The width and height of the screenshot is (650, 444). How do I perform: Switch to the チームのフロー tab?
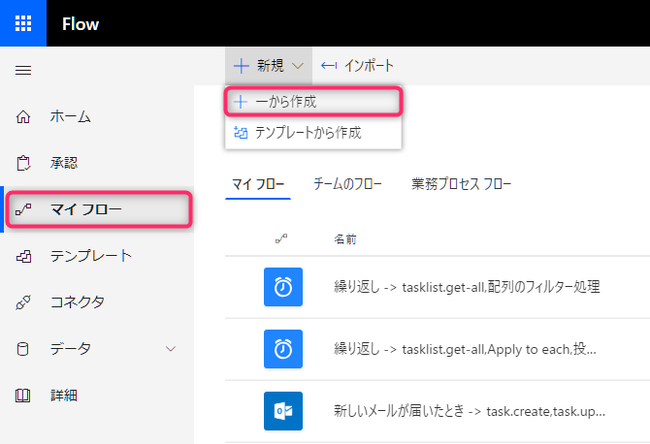pyautogui.click(x=347, y=184)
